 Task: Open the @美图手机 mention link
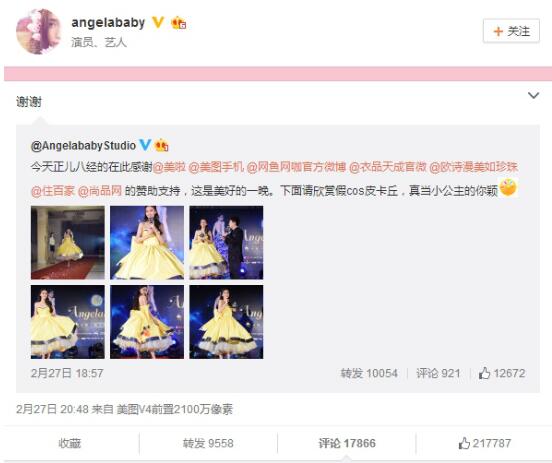coord(216,167)
